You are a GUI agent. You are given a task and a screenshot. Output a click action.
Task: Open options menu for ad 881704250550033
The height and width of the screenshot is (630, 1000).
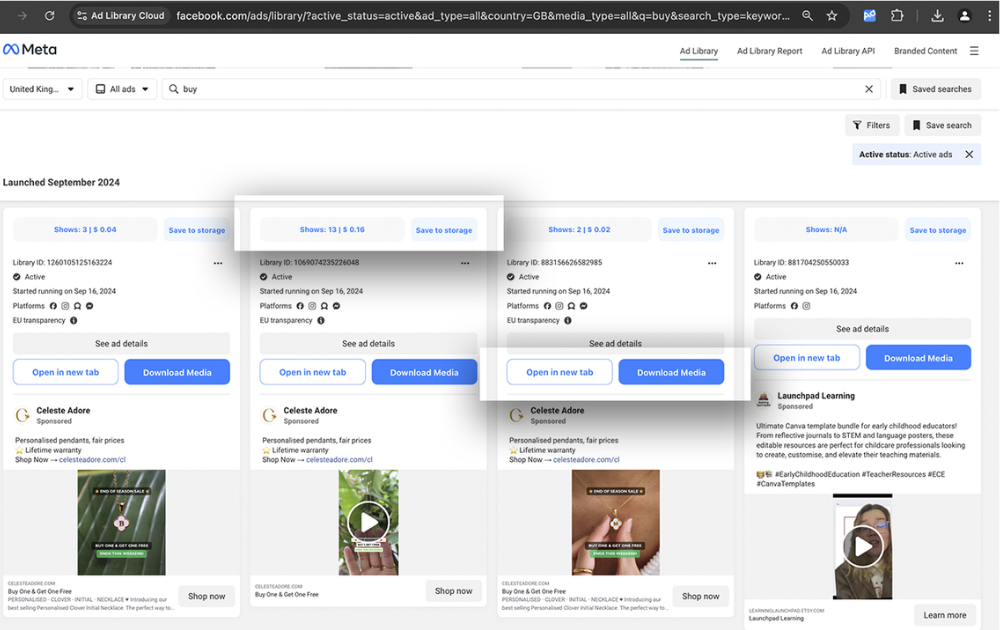click(x=959, y=263)
